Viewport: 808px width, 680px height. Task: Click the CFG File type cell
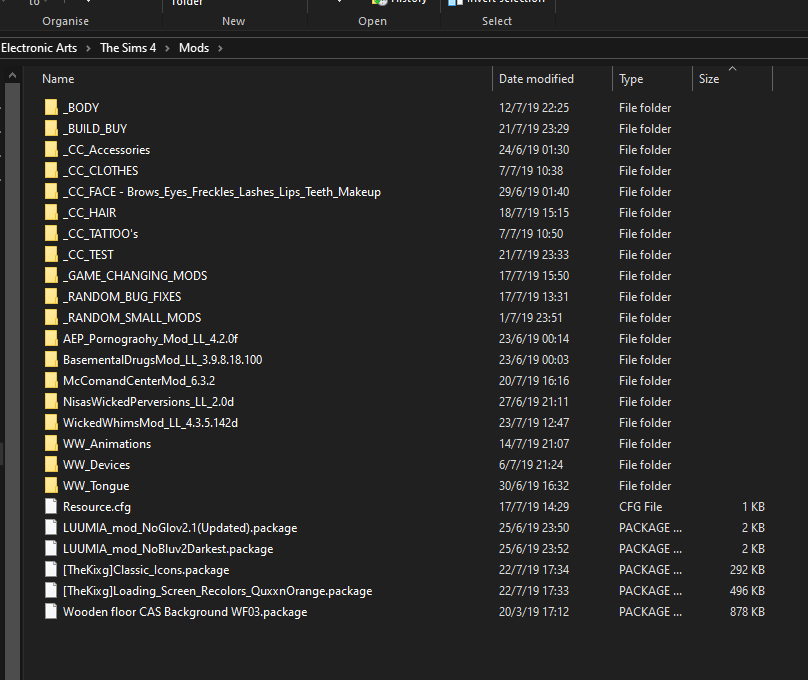point(641,507)
